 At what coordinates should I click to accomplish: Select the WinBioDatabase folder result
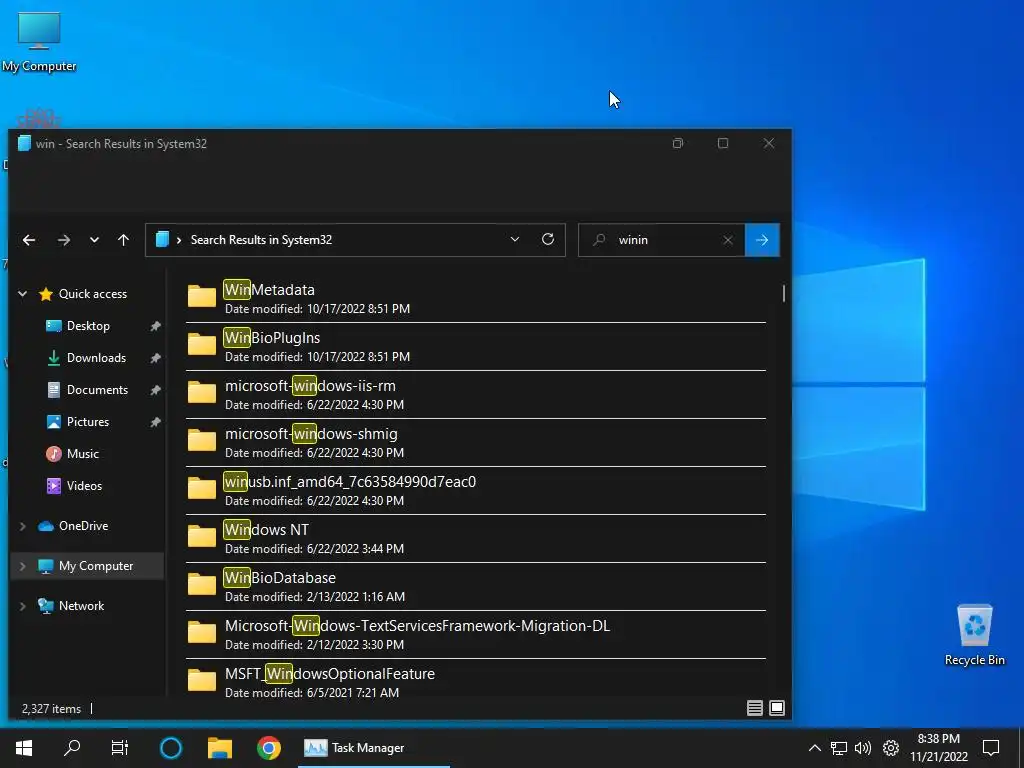[x=476, y=586]
